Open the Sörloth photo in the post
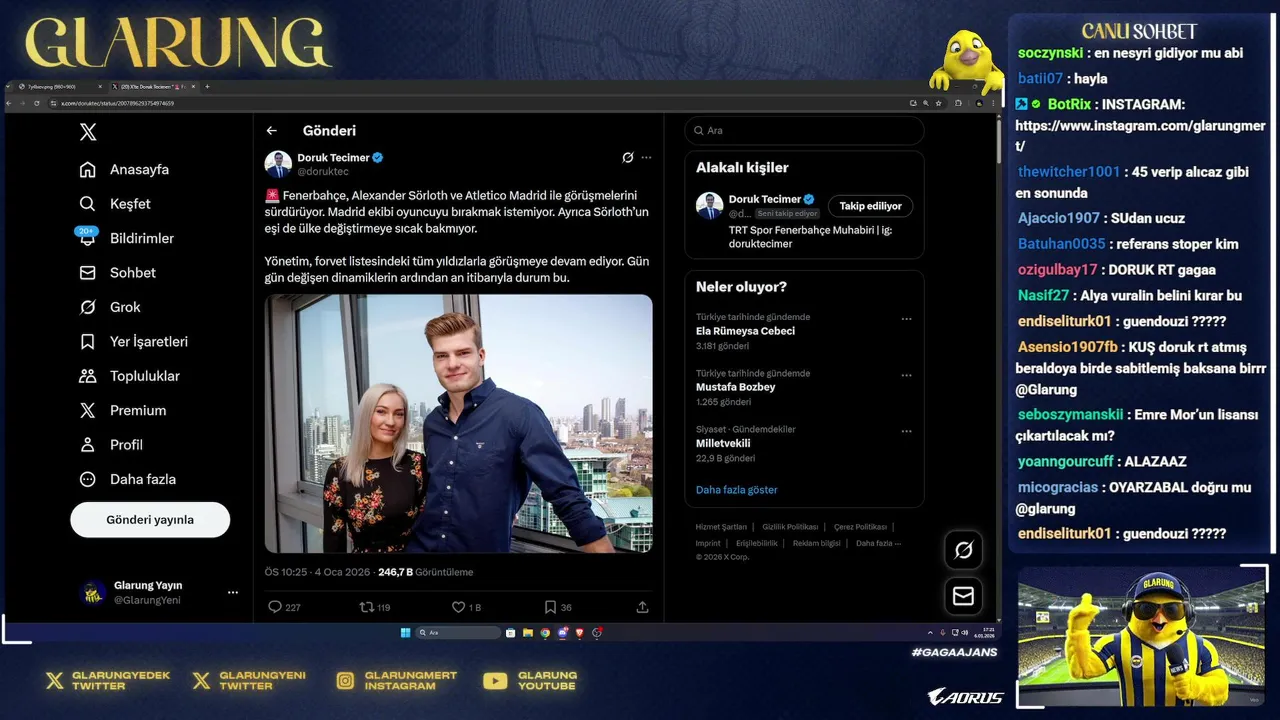Screen dimensions: 1280x720 click(x=459, y=424)
